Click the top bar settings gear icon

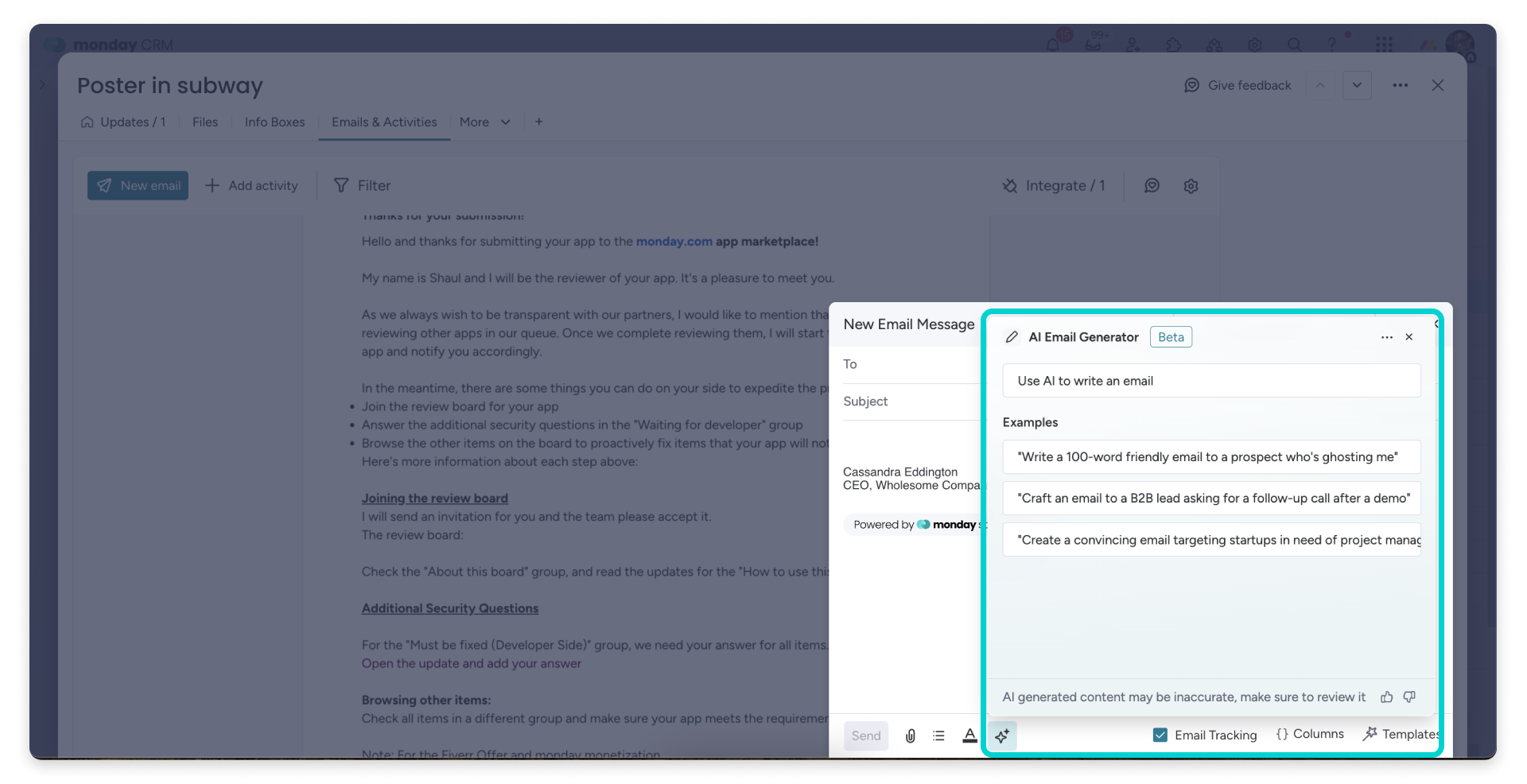click(x=1255, y=45)
